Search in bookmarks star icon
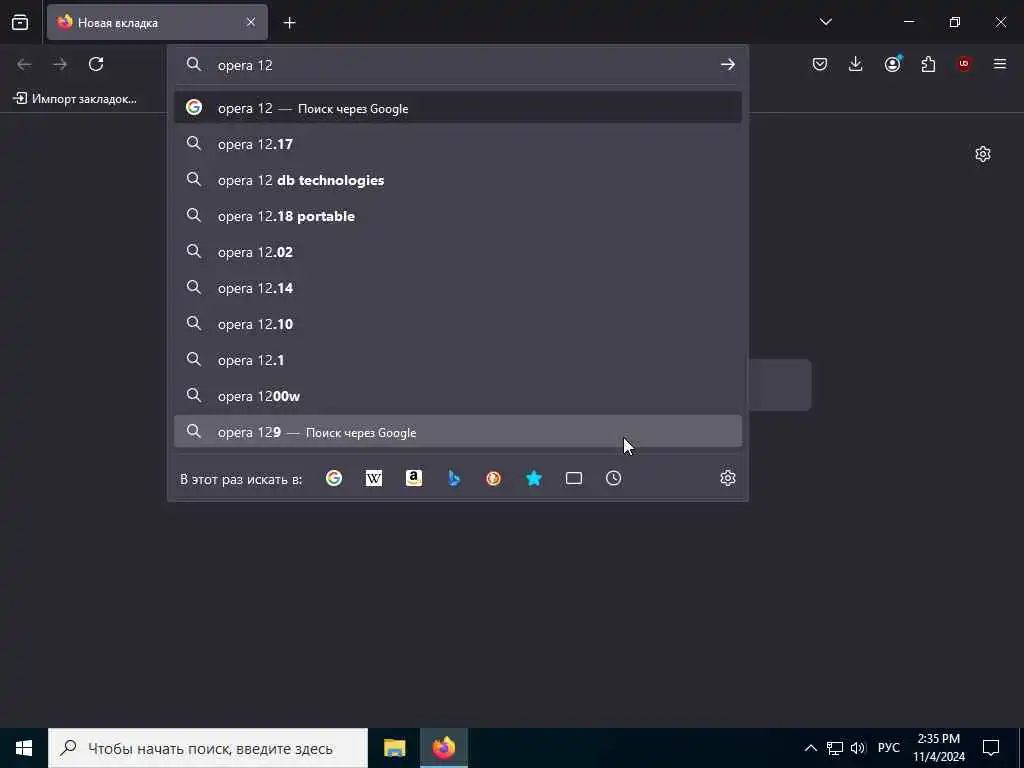The height and width of the screenshot is (768, 1024). pos(534,478)
